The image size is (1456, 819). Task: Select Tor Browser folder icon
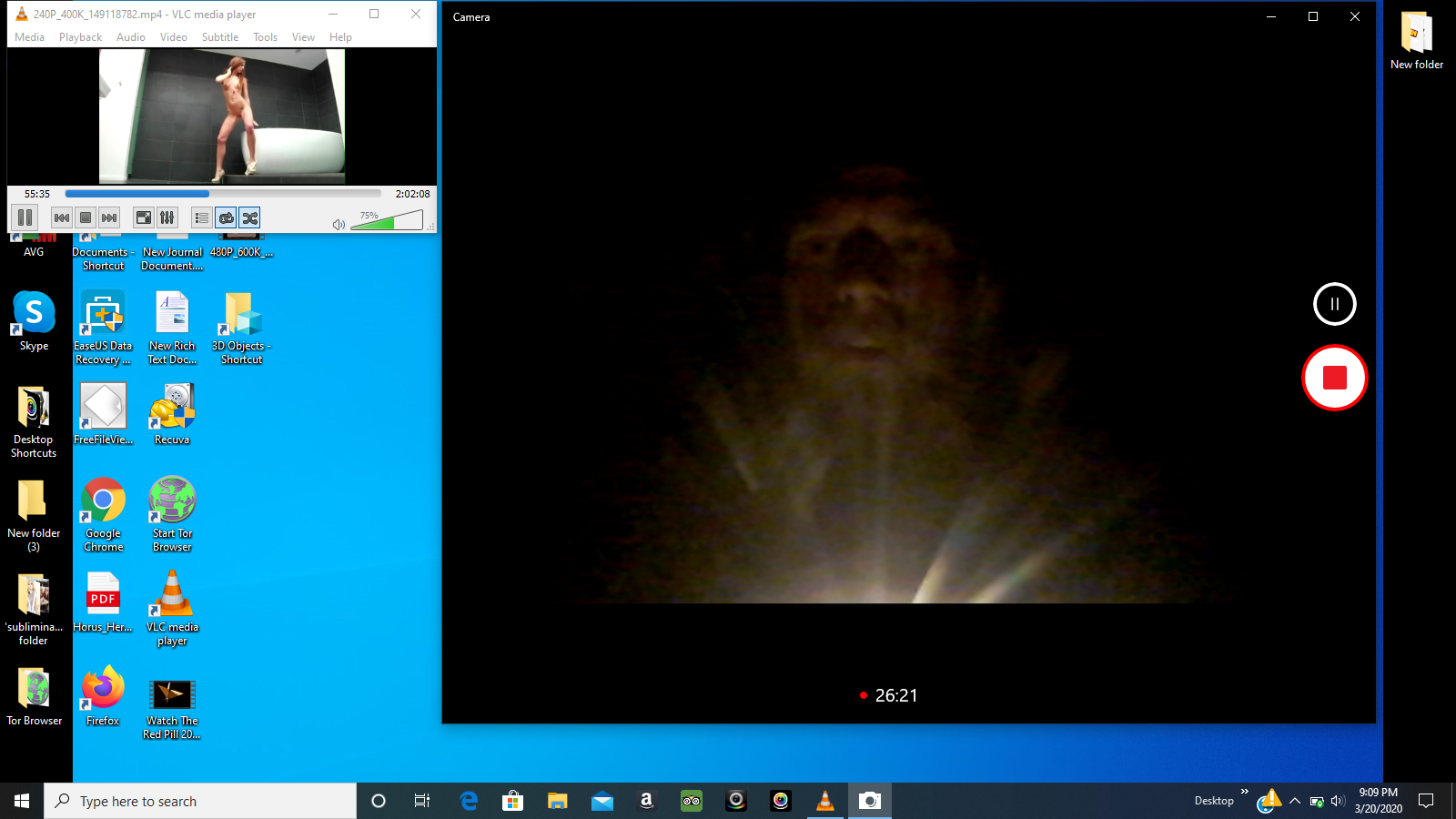click(x=34, y=696)
